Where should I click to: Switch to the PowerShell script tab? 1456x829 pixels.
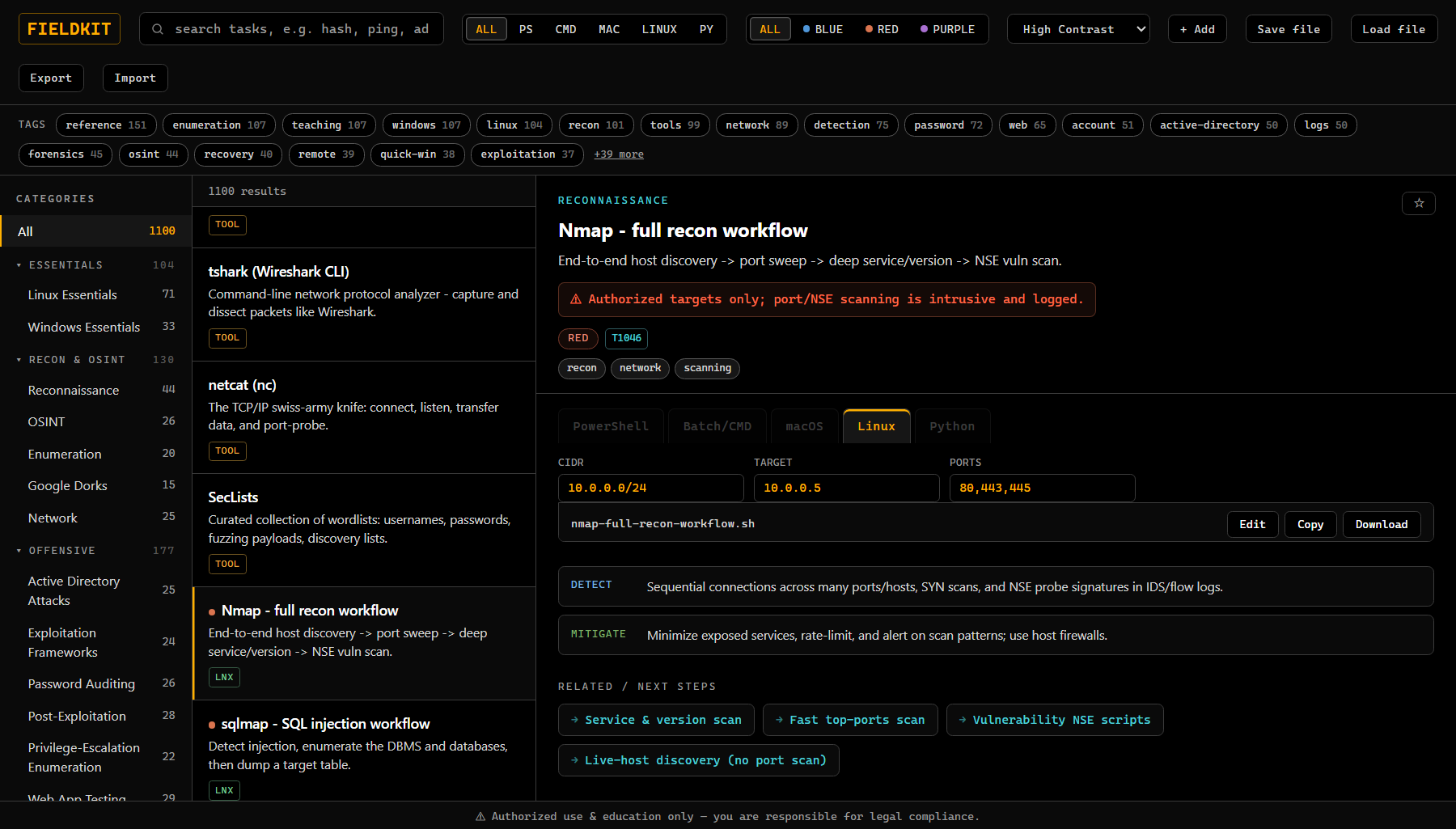click(611, 426)
